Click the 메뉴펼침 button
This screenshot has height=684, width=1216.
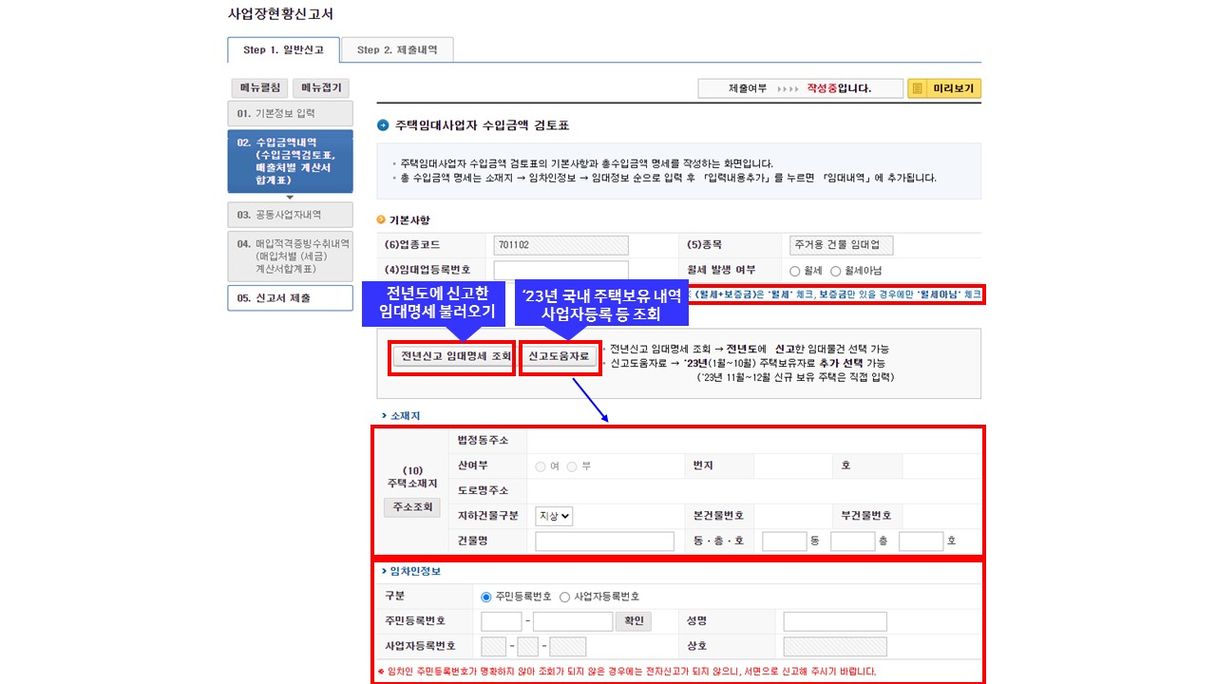tap(261, 88)
